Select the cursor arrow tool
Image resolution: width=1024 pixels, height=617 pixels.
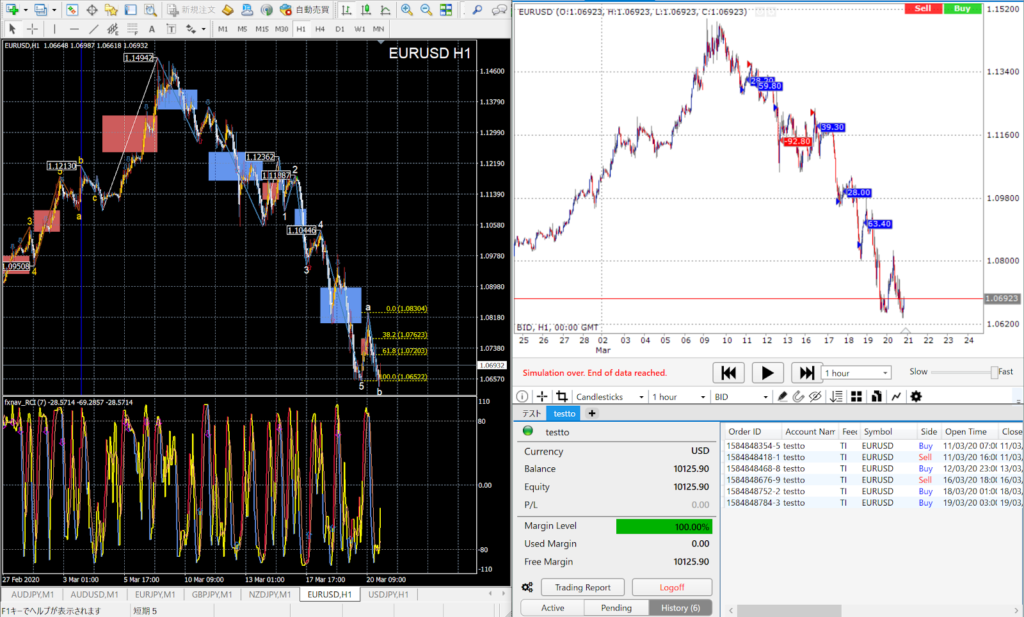pos(12,29)
